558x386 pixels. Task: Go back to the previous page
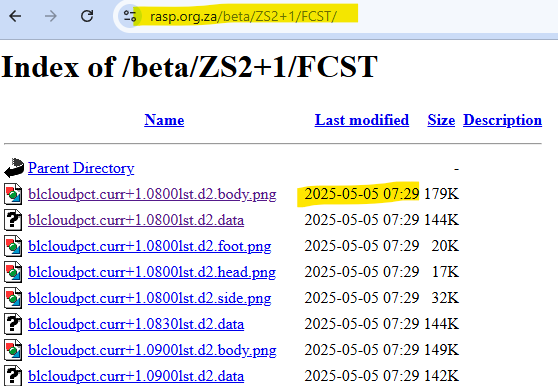15,16
